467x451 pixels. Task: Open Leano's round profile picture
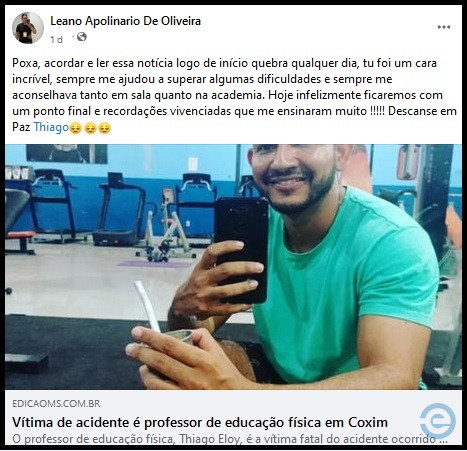tap(28, 28)
